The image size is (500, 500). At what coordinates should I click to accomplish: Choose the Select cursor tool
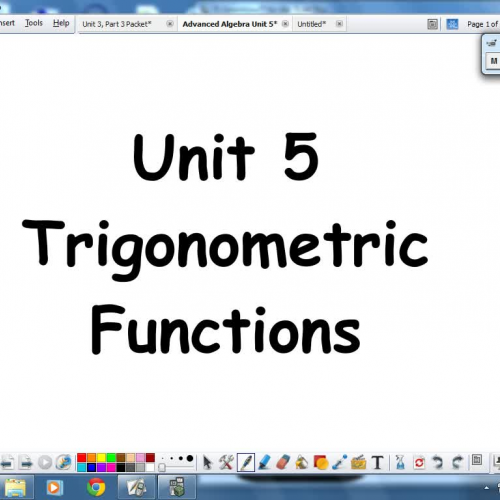pyautogui.click(x=207, y=463)
